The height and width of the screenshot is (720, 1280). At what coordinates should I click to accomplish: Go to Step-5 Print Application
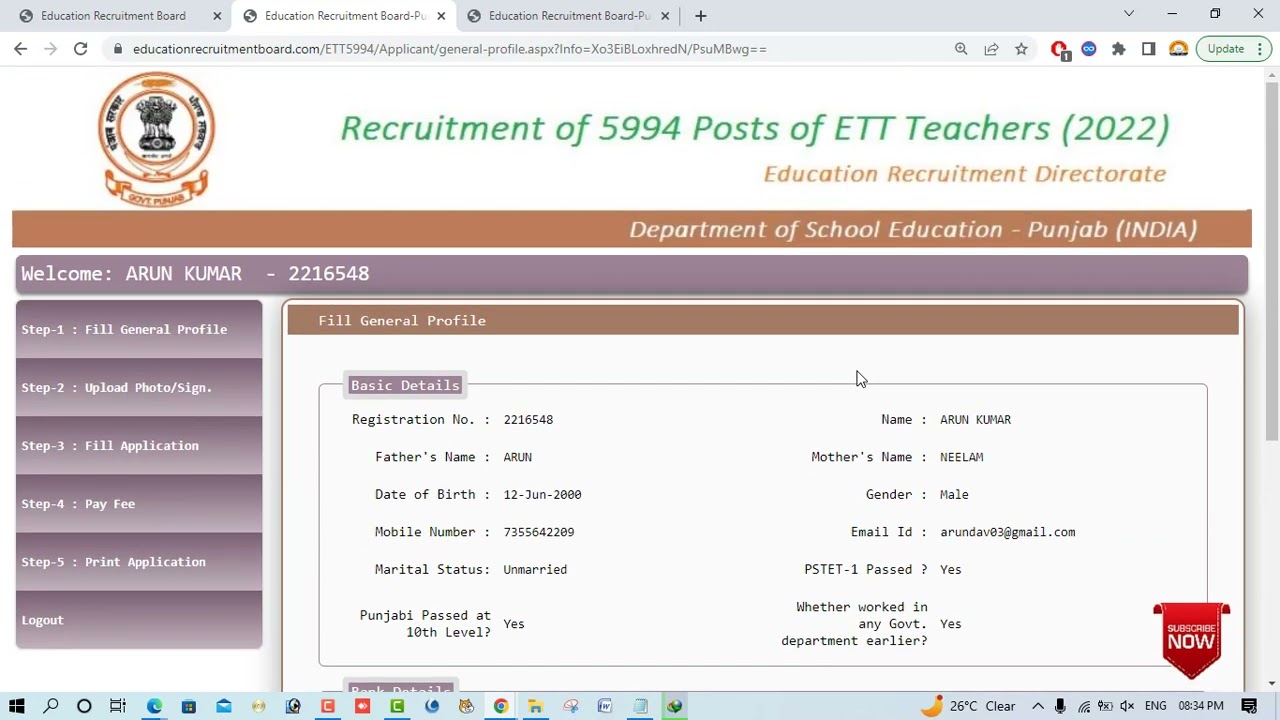pos(139,561)
